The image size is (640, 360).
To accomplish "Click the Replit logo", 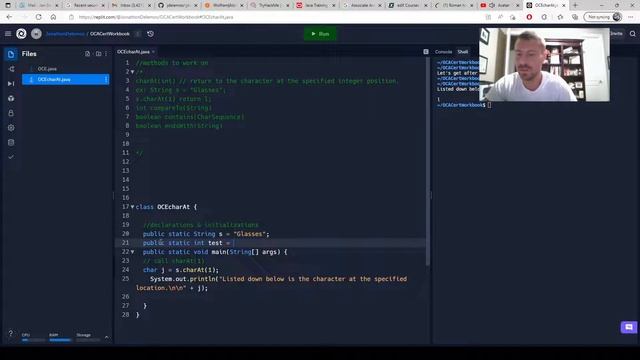I will [x=21, y=34].
